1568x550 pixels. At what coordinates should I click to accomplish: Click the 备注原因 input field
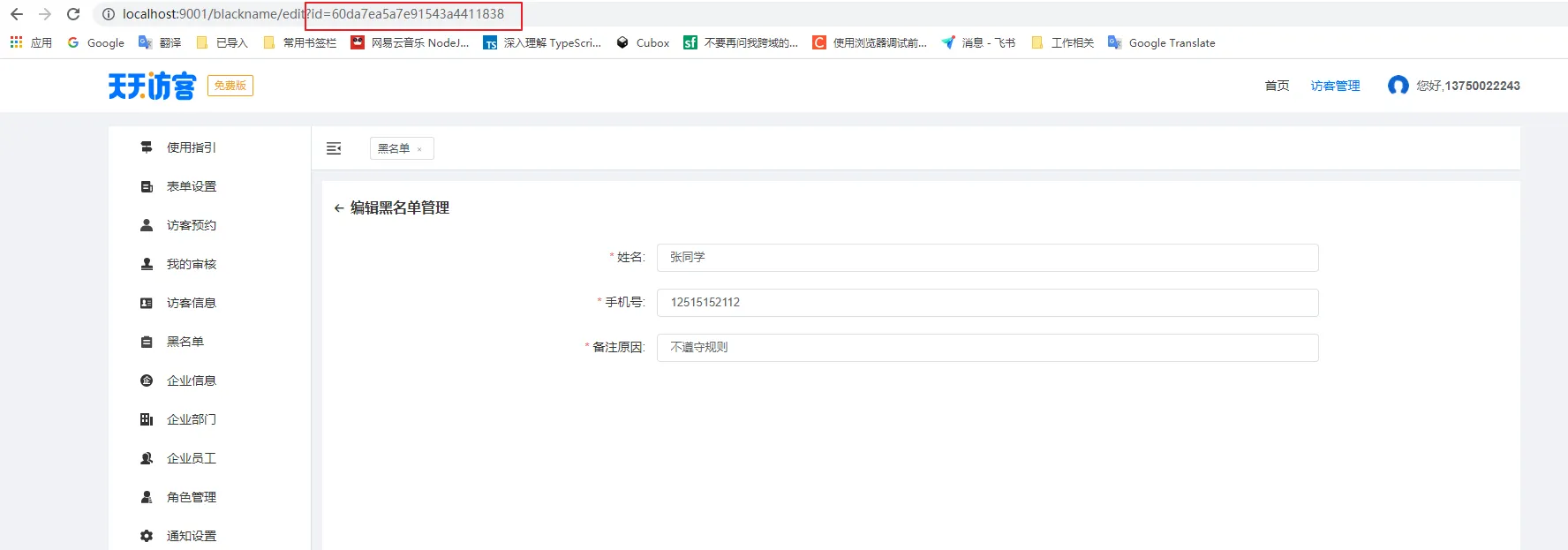pyautogui.click(x=988, y=348)
